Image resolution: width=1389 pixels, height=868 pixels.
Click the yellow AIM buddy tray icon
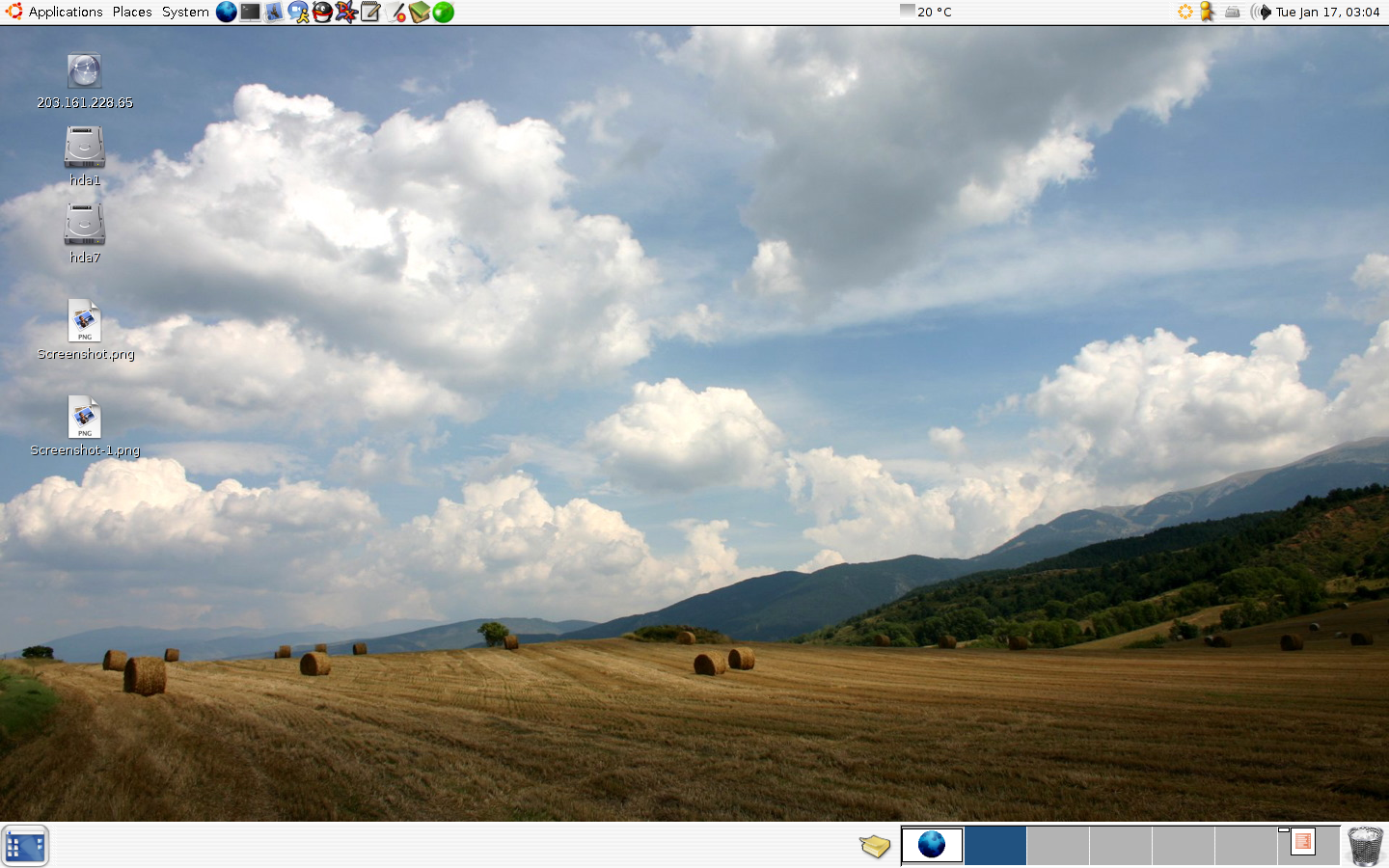1207,12
